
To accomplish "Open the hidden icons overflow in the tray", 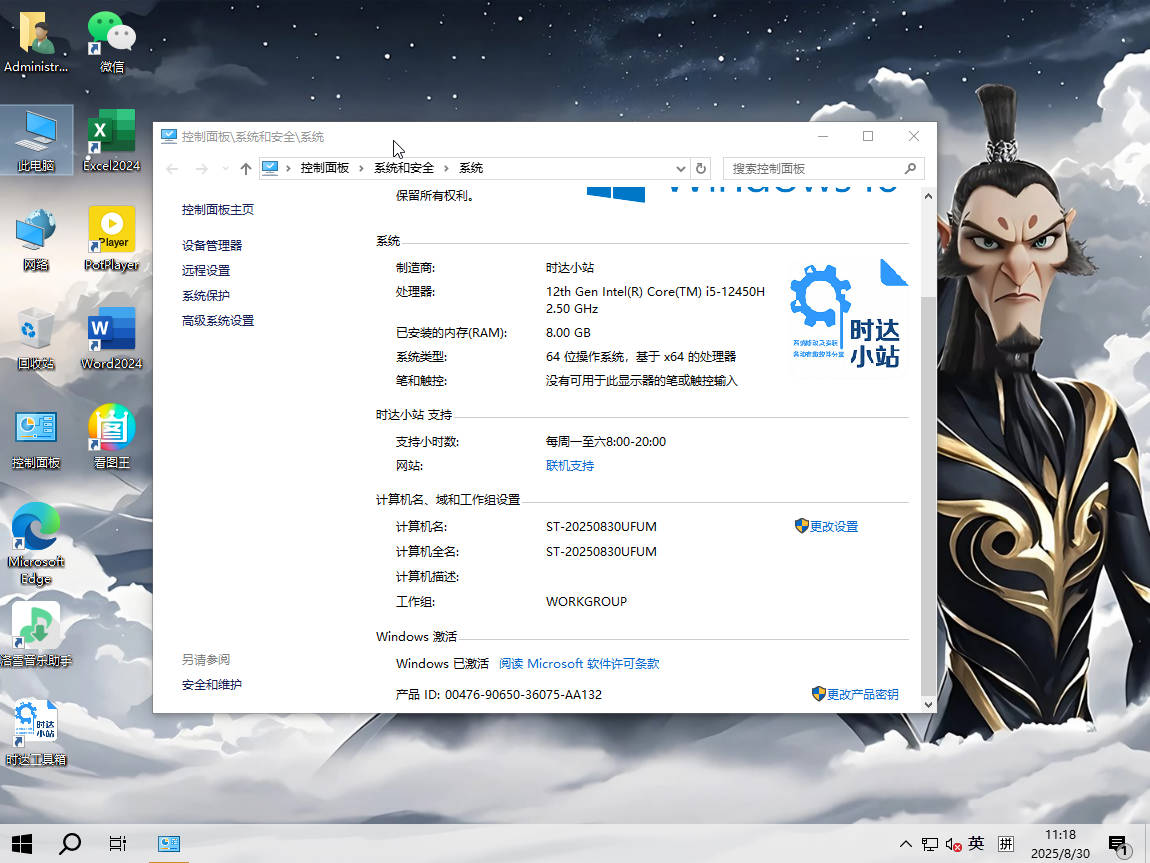I will point(905,844).
